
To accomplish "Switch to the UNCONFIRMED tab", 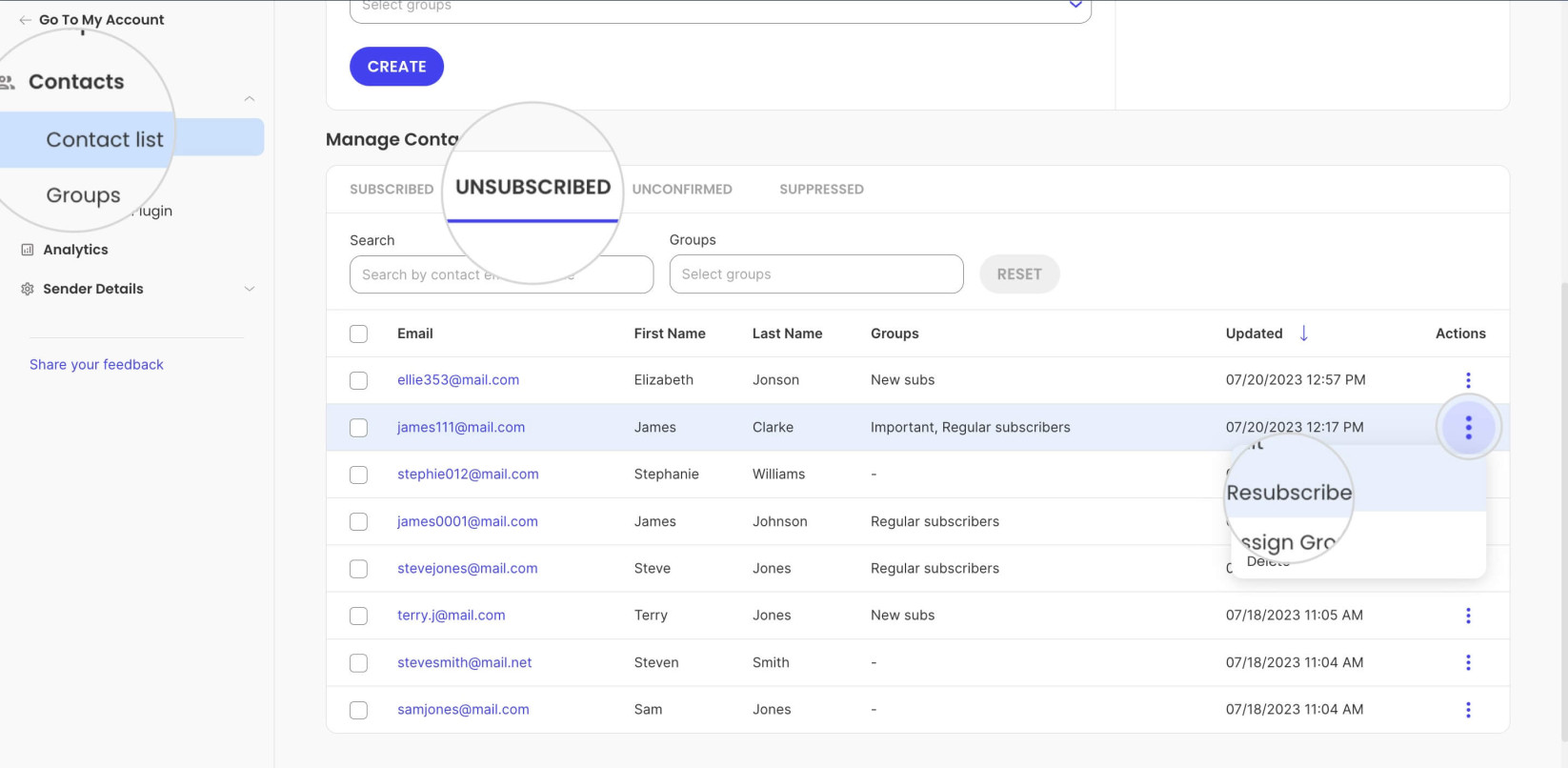I will pyautogui.click(x=682, y=190).
